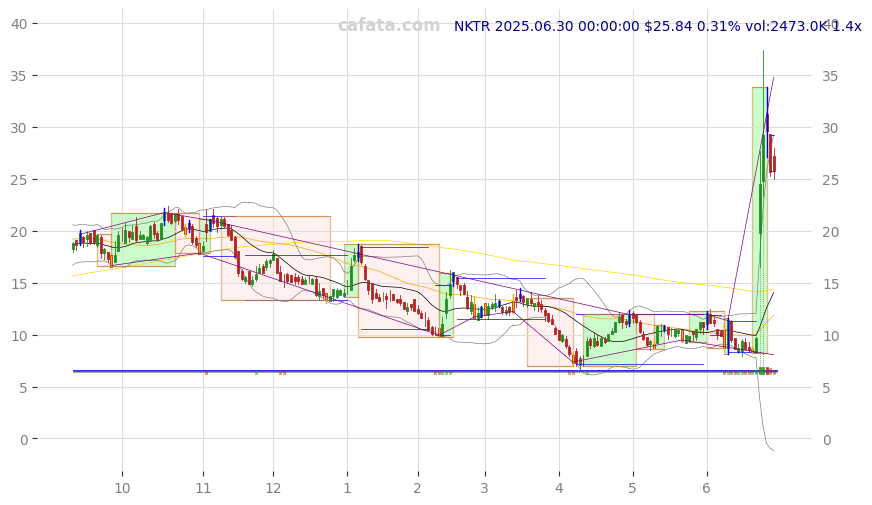Screen dimensions: 872x505
Task: Click the right y-axis label 15
Action: click(x=830, y=284)
